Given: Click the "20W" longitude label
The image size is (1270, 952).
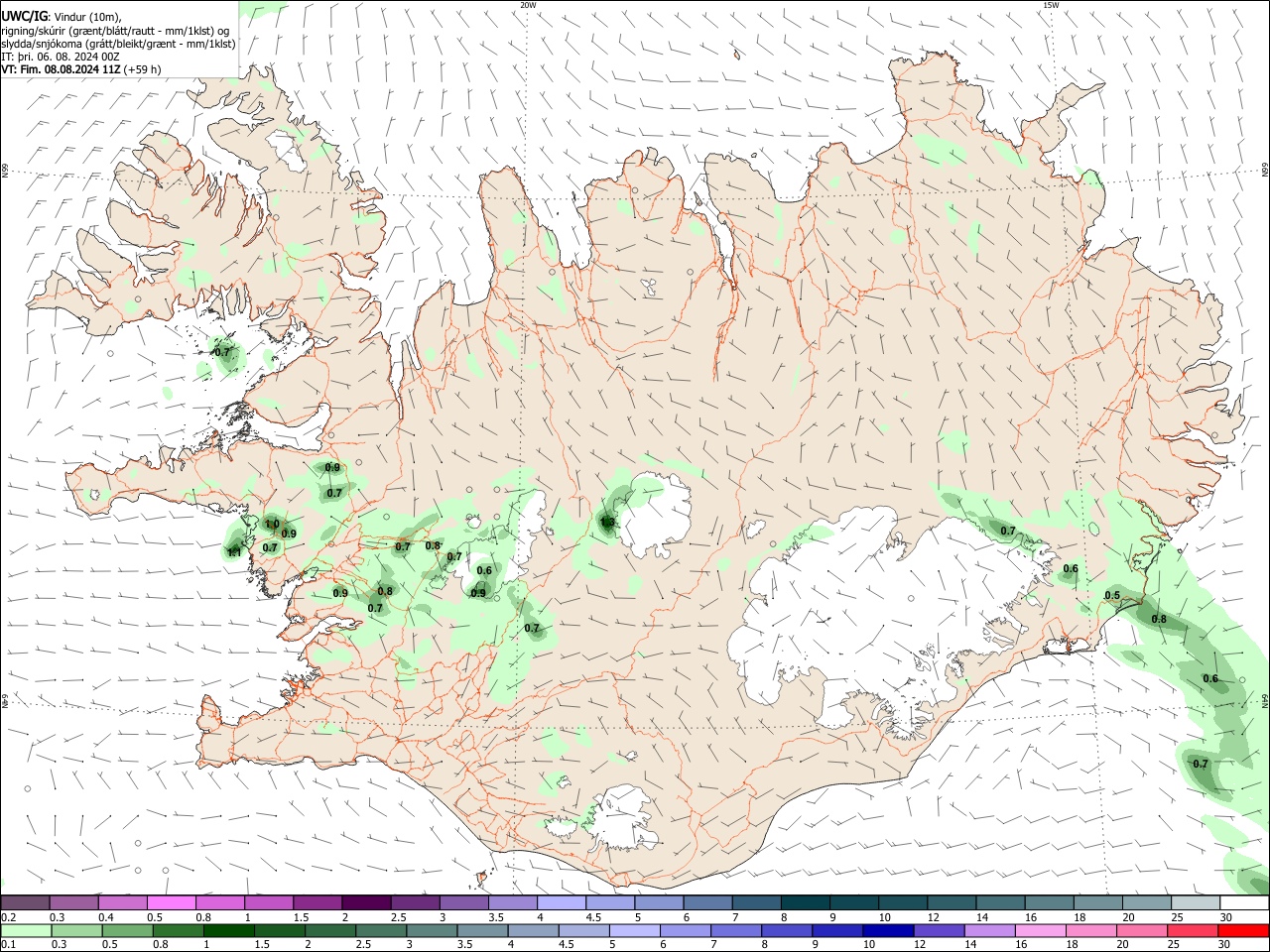Looking at the screenshot, I should tap(528, 5).
